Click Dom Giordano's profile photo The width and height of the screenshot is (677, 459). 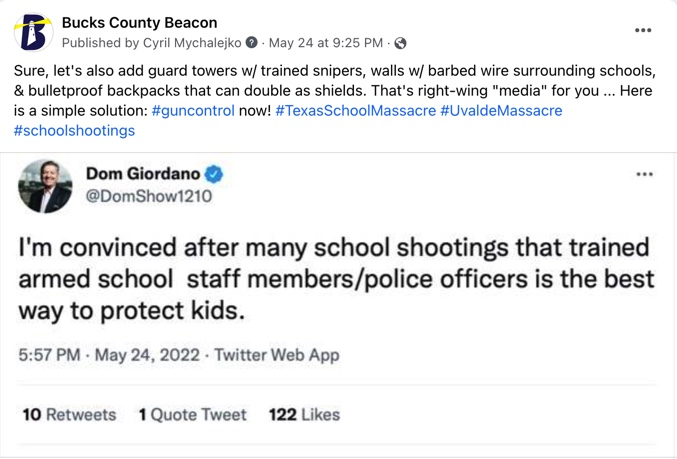[x=45, y=186]
